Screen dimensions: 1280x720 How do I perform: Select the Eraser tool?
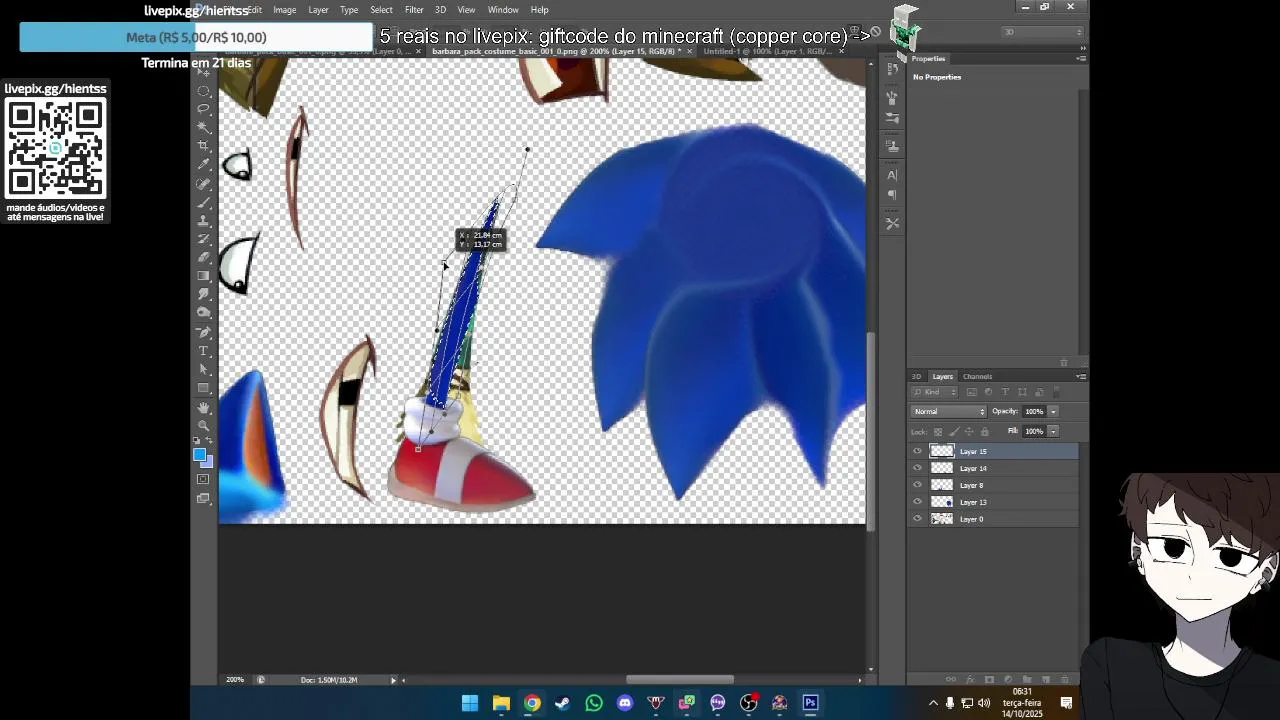[x=204, y=257]
